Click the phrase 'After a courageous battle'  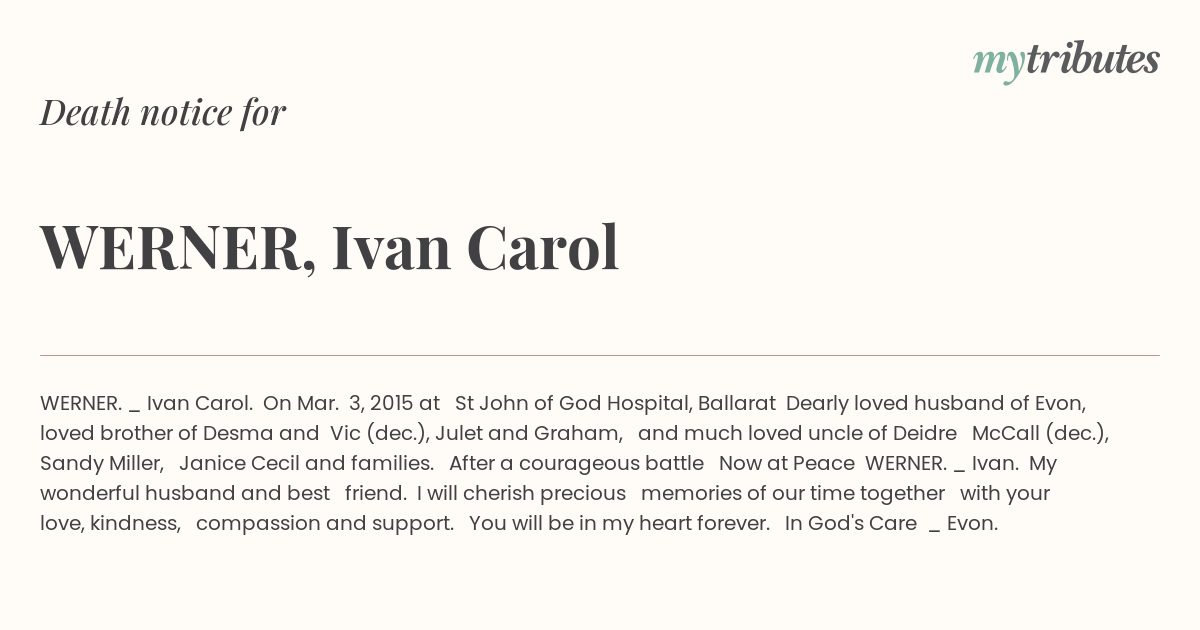point(576,463)
